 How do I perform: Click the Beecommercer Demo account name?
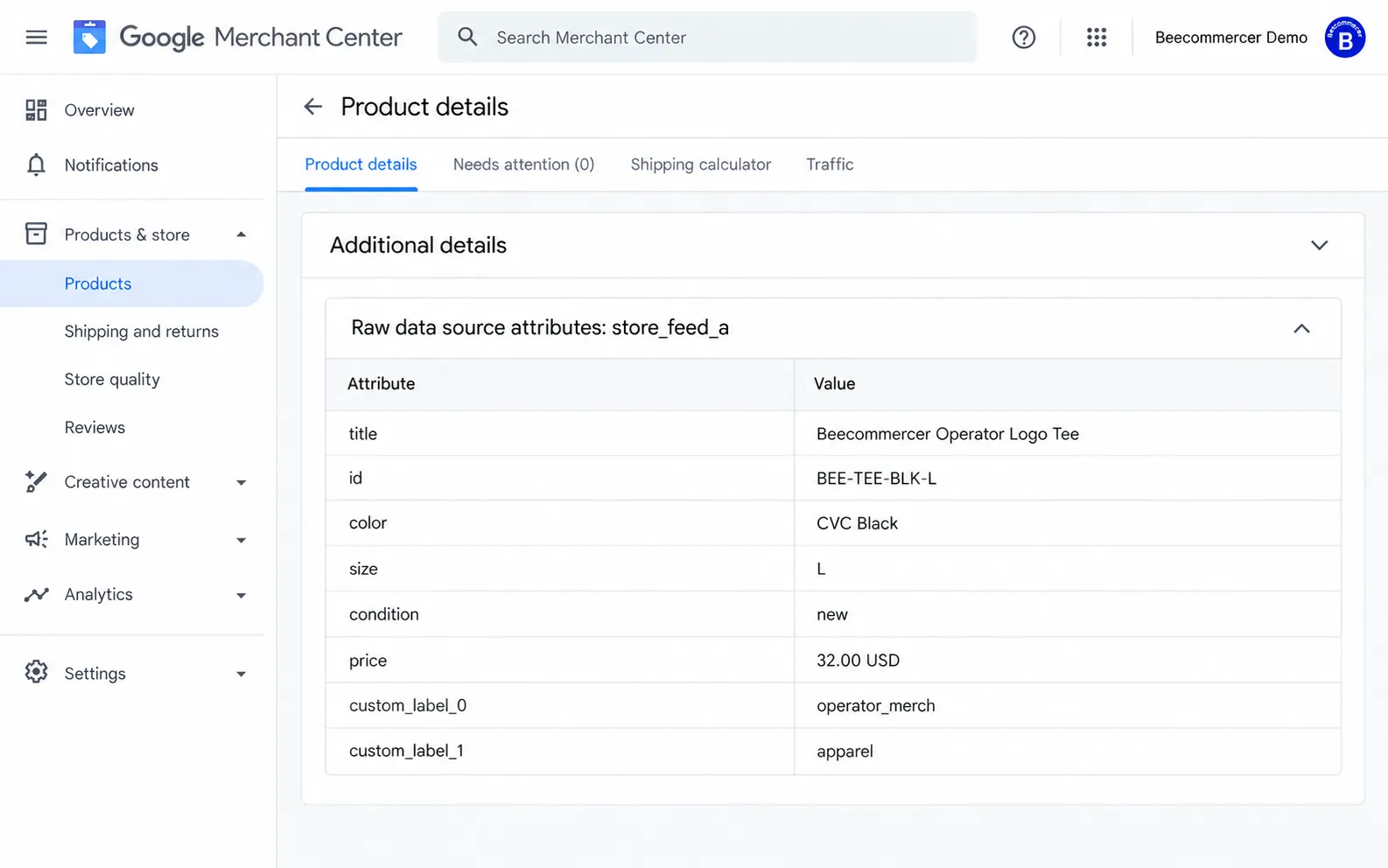pyautogui.click(x=1230, y=38)
